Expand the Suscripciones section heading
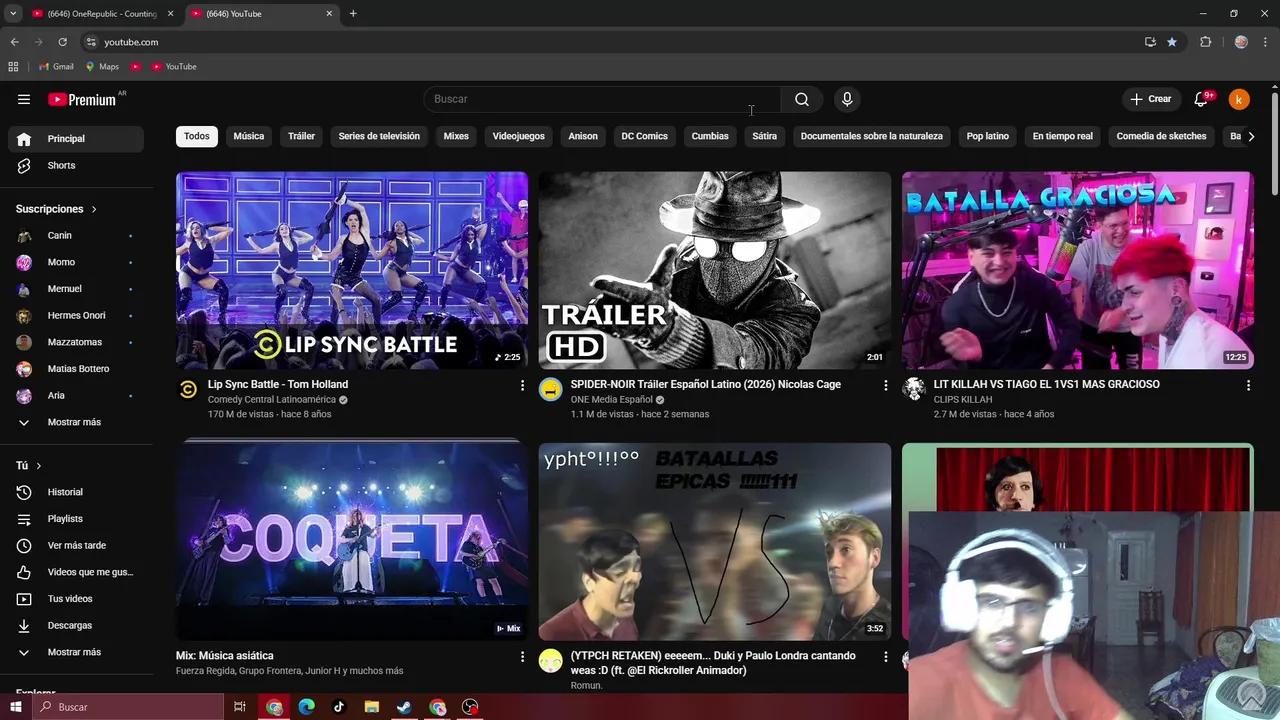This screenshot has height=720, width=1280. point(57,209)
